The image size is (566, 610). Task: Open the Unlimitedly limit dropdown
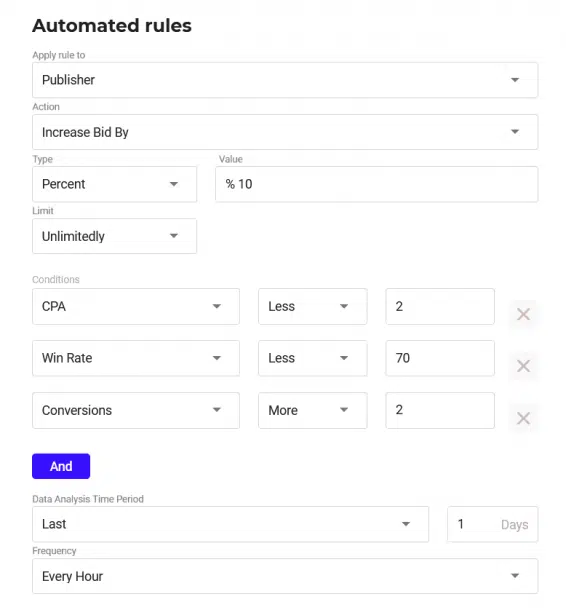point(114,236)
